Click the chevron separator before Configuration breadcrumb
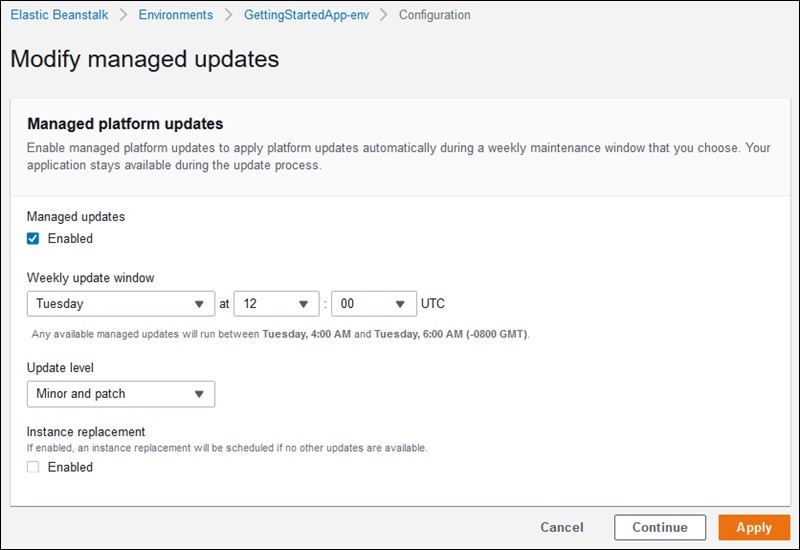The height and width of the screenshot is (550, 800). coord(385,15)
